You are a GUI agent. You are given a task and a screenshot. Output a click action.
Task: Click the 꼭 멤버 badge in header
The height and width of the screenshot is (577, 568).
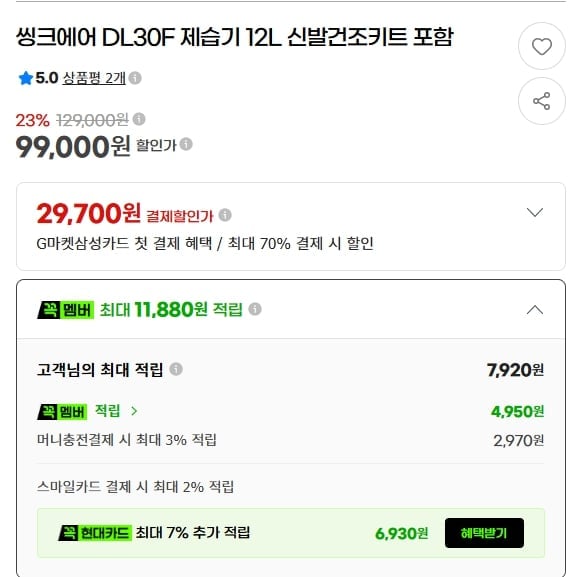65,310
